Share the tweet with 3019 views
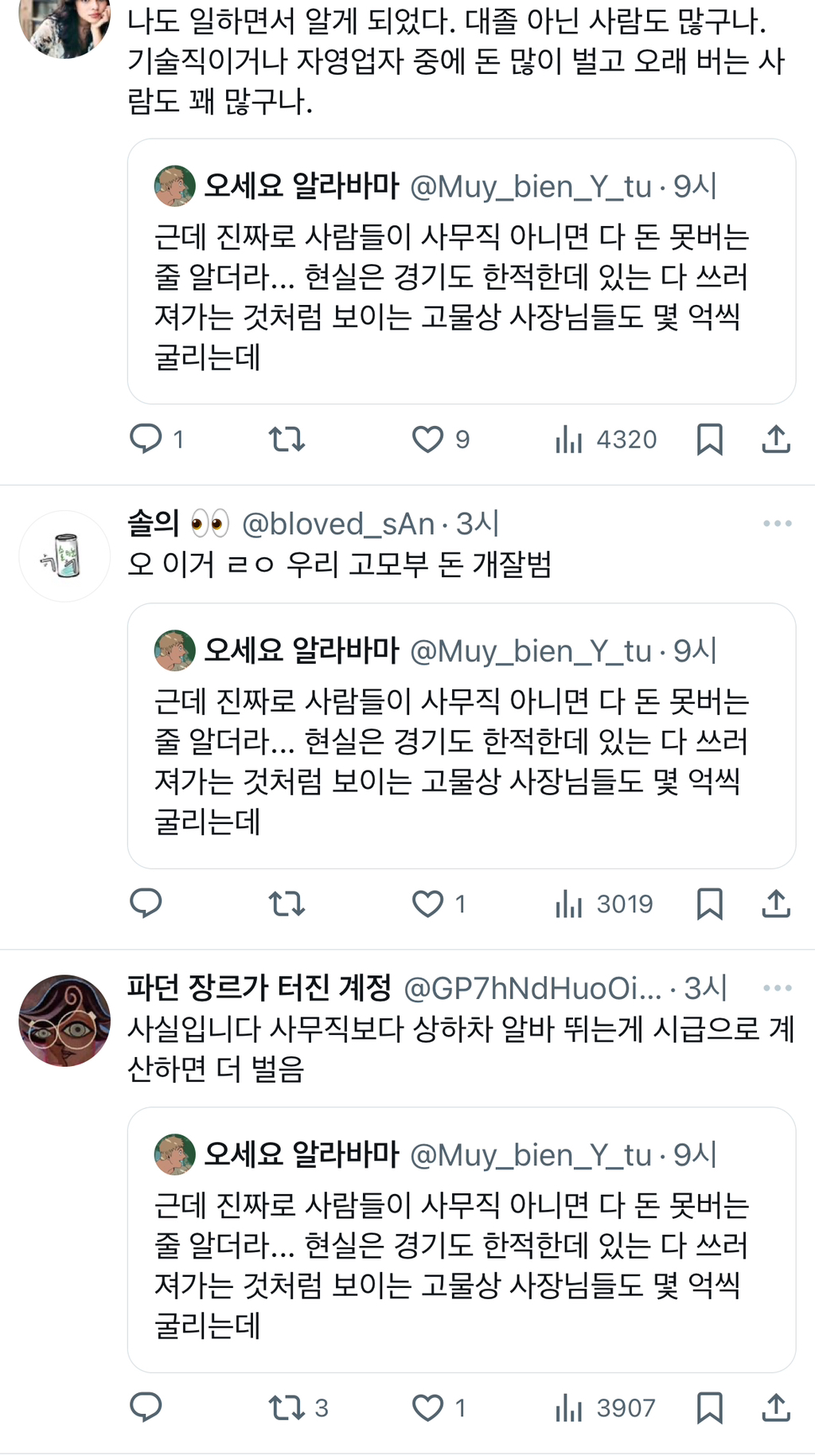This screenshot has width=815, height=1456. tap(776, 904)
